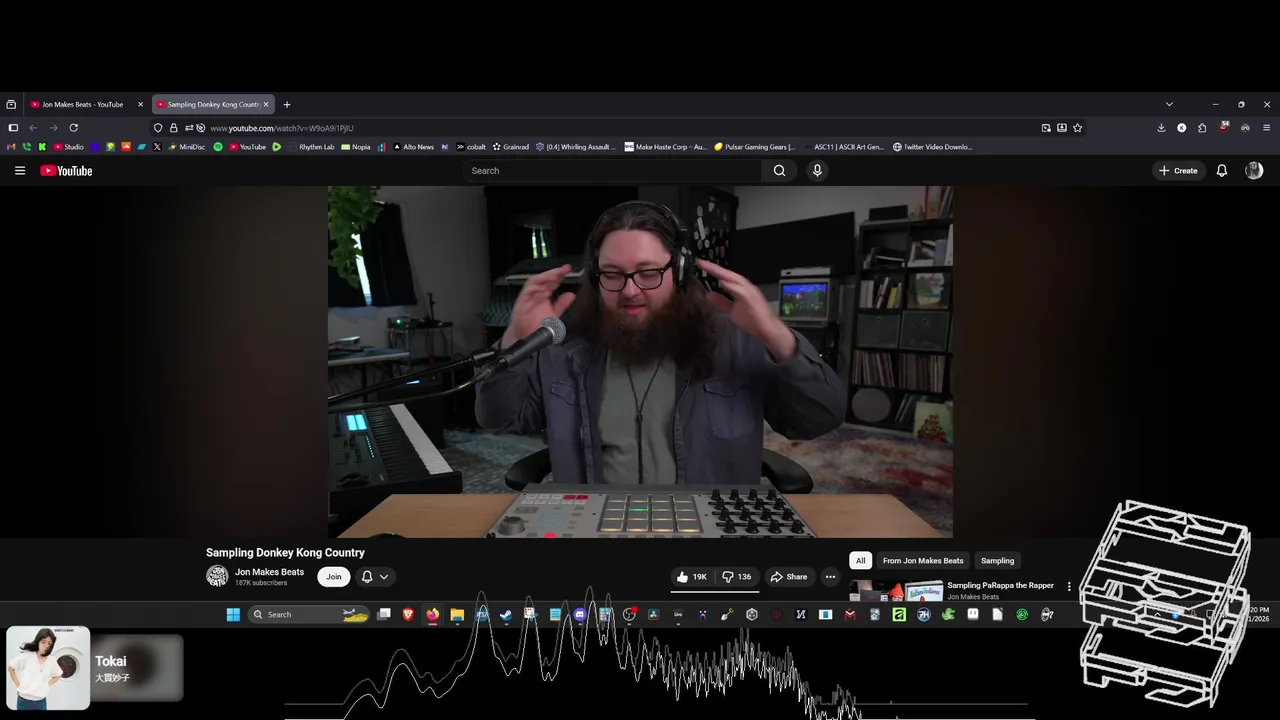Image resolution: width=1280 pixels, height=720 pixels.
Task: Click the Windows taskbar search box
Action: [308, 615]
